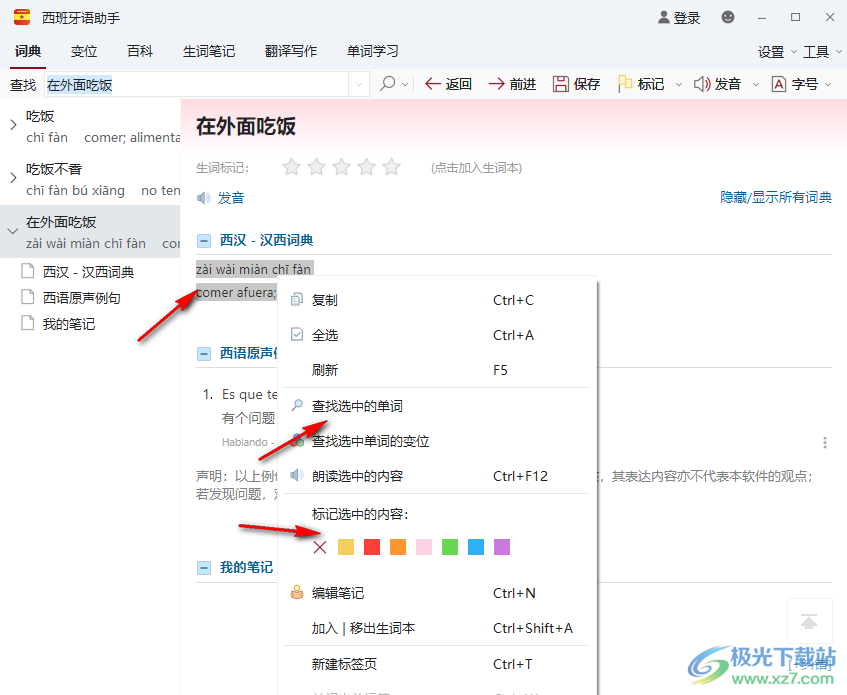
Task: Click the 登录 login button
Action: click(x=679, y=18)
